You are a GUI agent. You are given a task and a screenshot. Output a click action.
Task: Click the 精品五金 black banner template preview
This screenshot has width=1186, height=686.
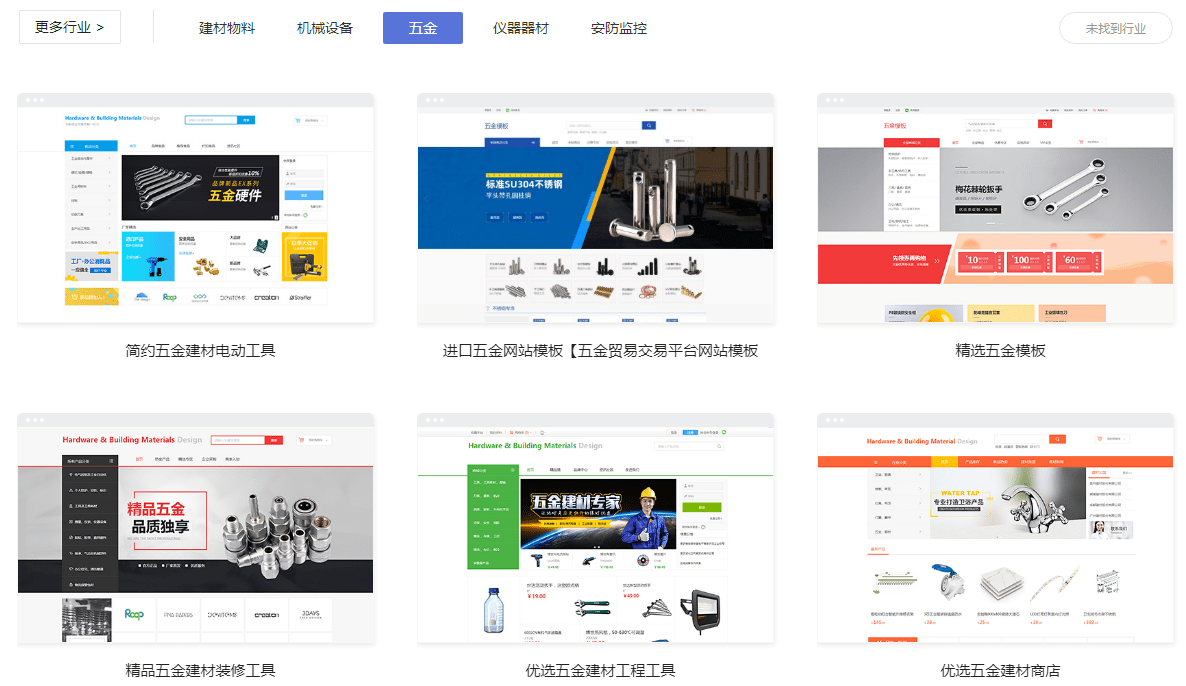coord(196,528)
